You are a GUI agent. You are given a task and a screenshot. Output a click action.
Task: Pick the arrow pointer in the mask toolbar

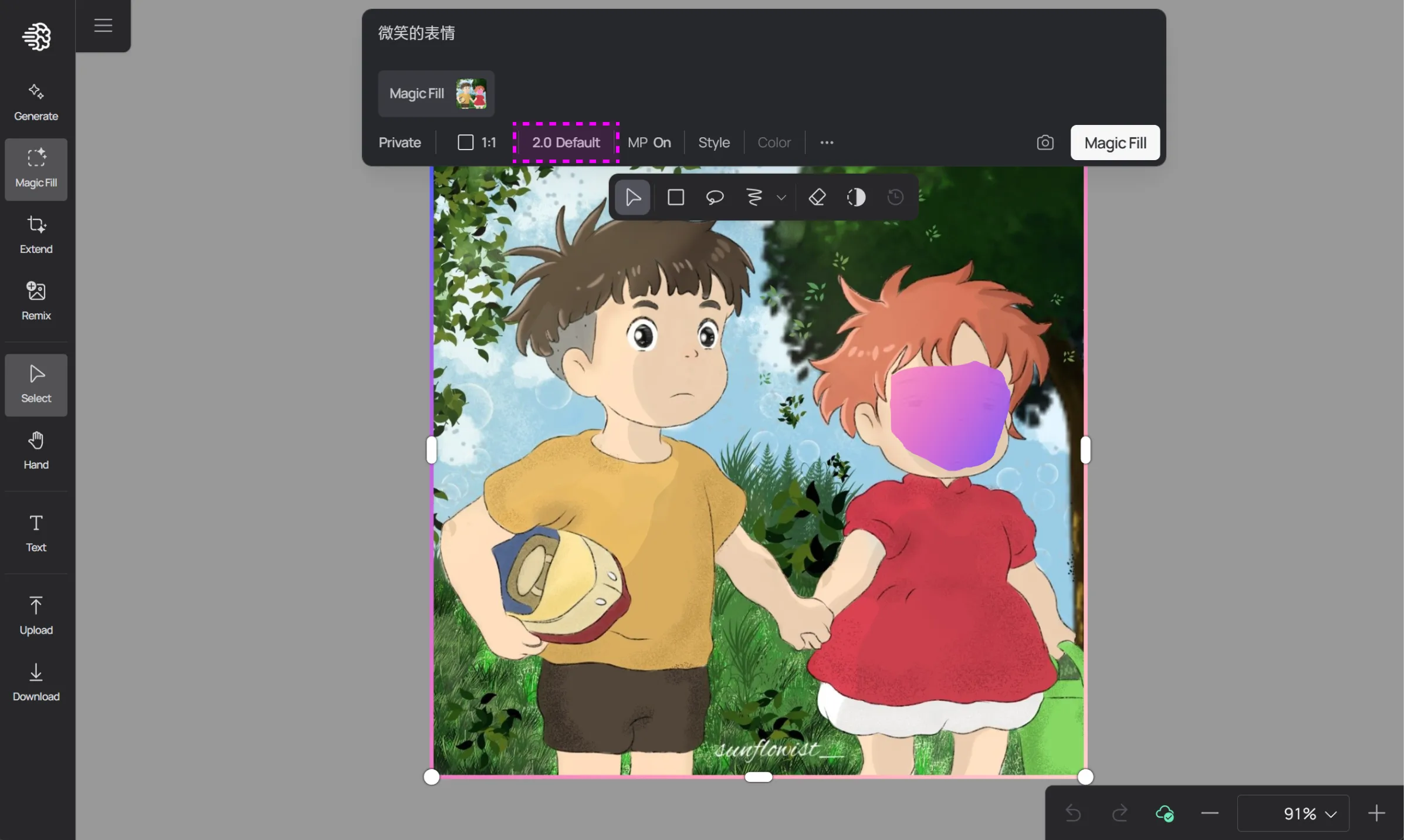pyautogui.click(x=633, y=198)
